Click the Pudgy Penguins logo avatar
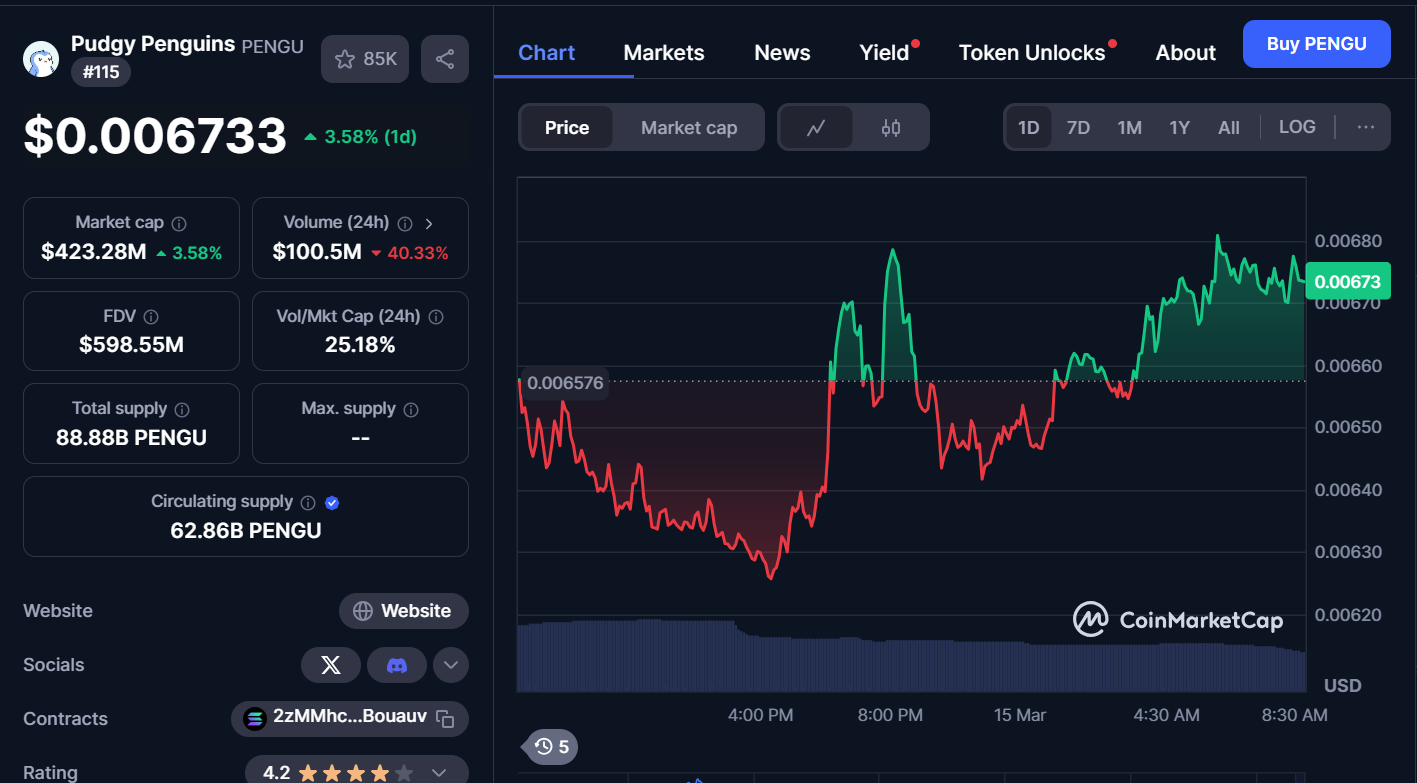Screen dimensions: 1417x783 pos(41,59)
